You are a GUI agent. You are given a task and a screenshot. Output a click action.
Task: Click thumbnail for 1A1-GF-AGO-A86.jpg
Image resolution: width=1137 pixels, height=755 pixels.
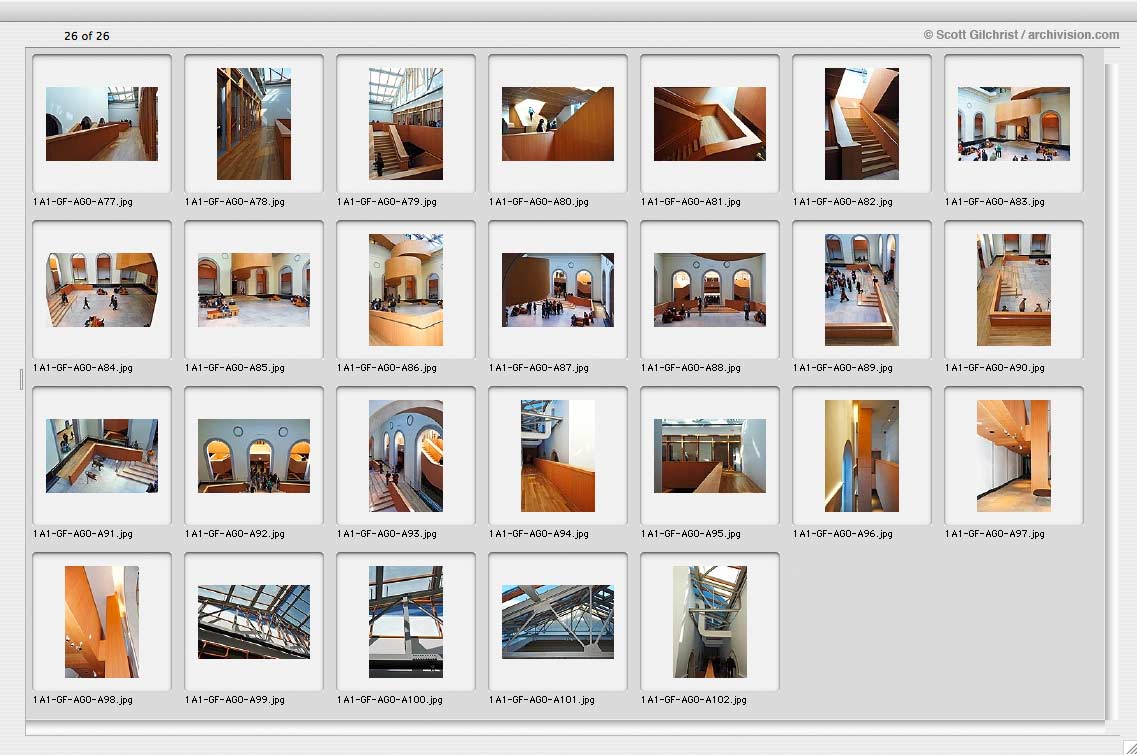406,289
